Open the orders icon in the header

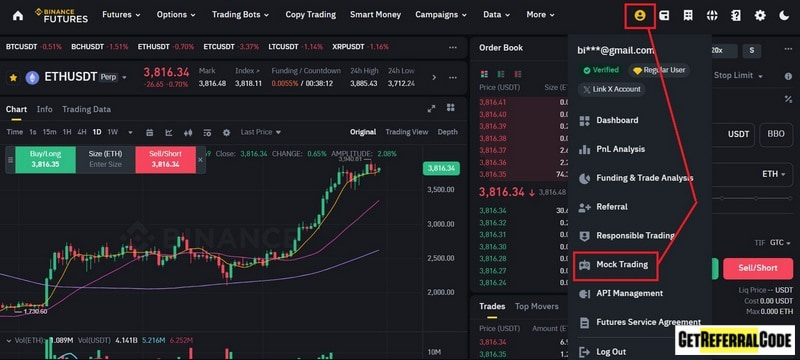coord(688,15)
